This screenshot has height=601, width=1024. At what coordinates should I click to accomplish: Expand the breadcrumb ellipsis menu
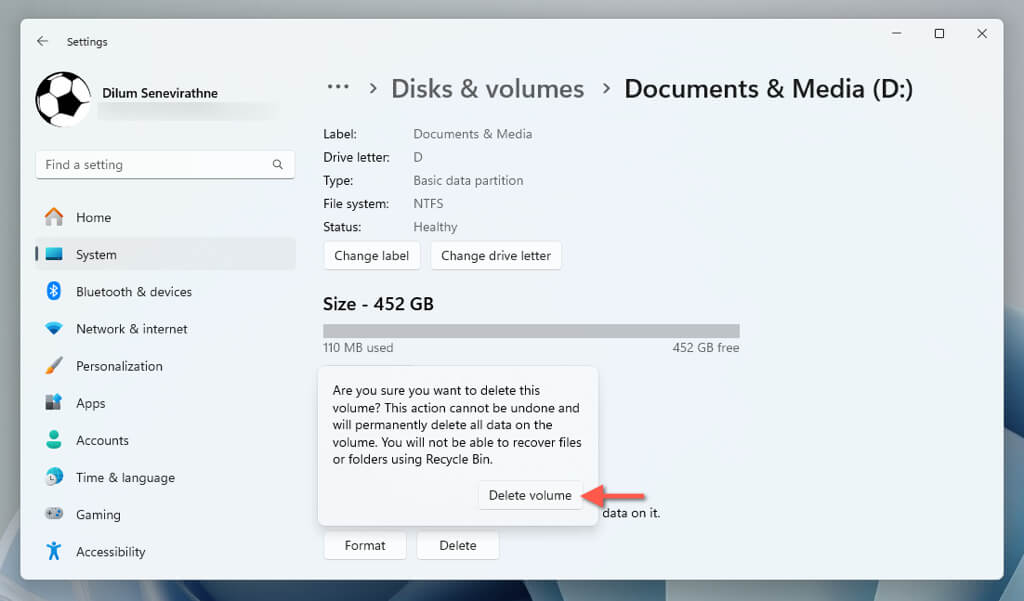[338, 88]
